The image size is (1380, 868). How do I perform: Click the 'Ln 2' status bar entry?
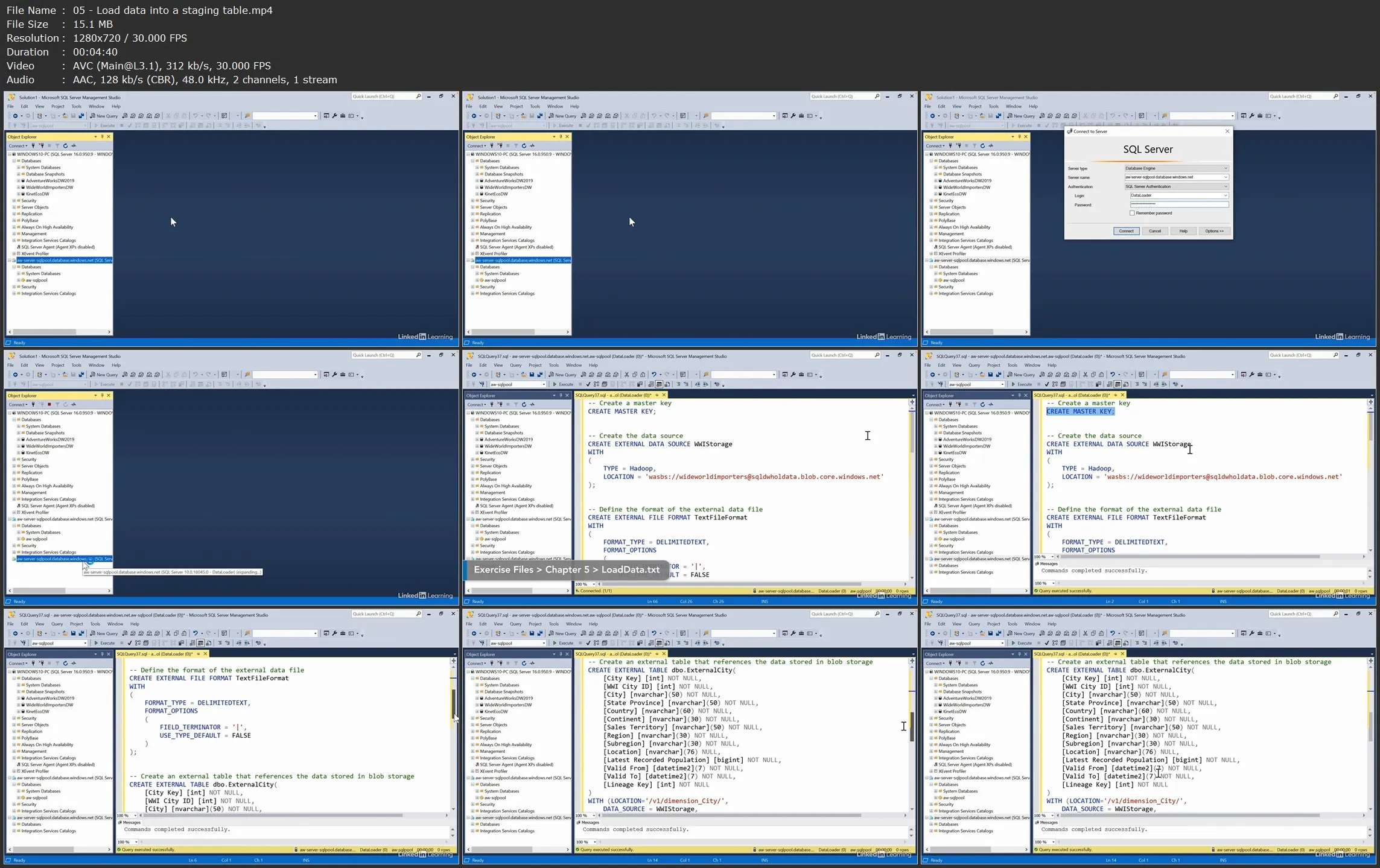1110,601
